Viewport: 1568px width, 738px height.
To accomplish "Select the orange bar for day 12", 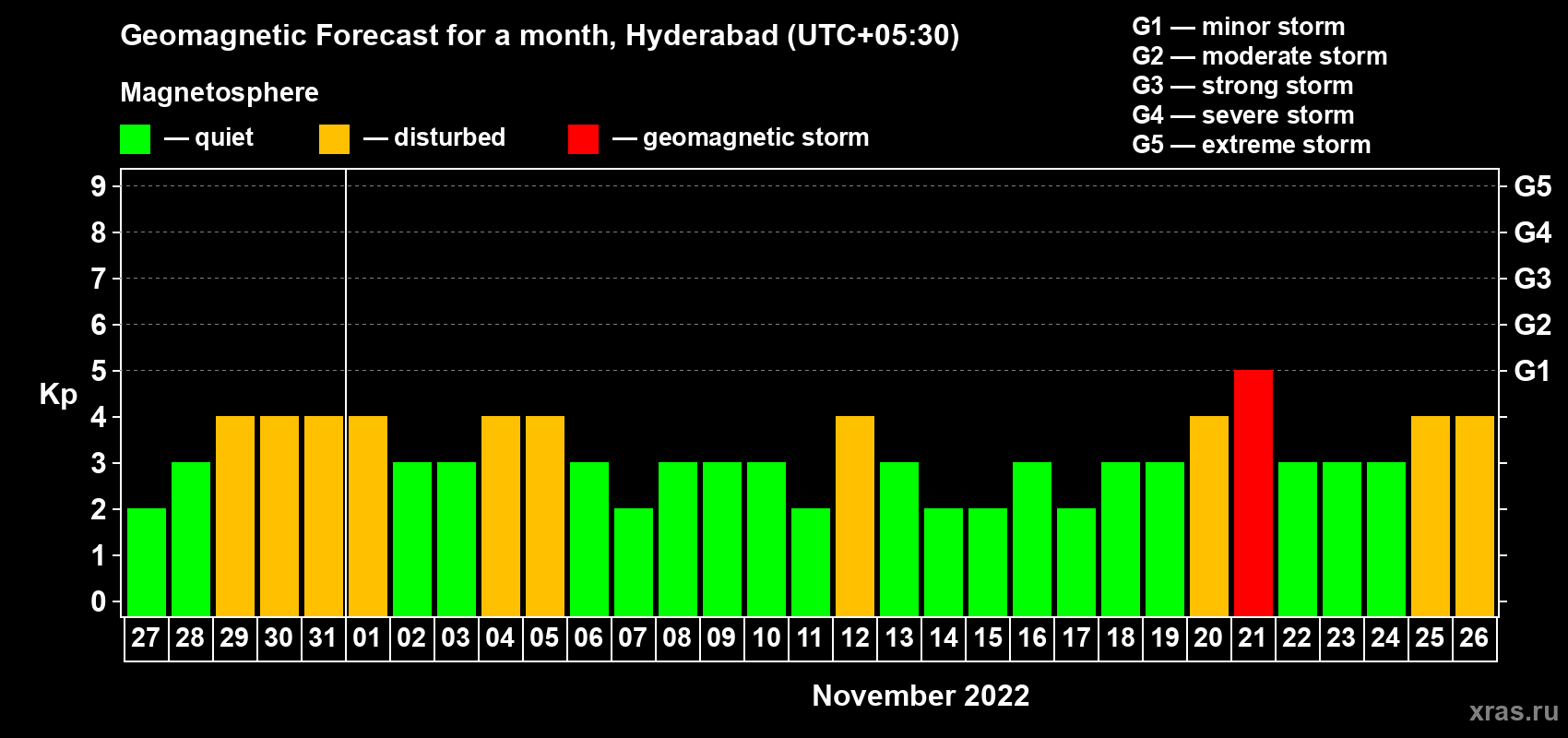I will 855,516.
